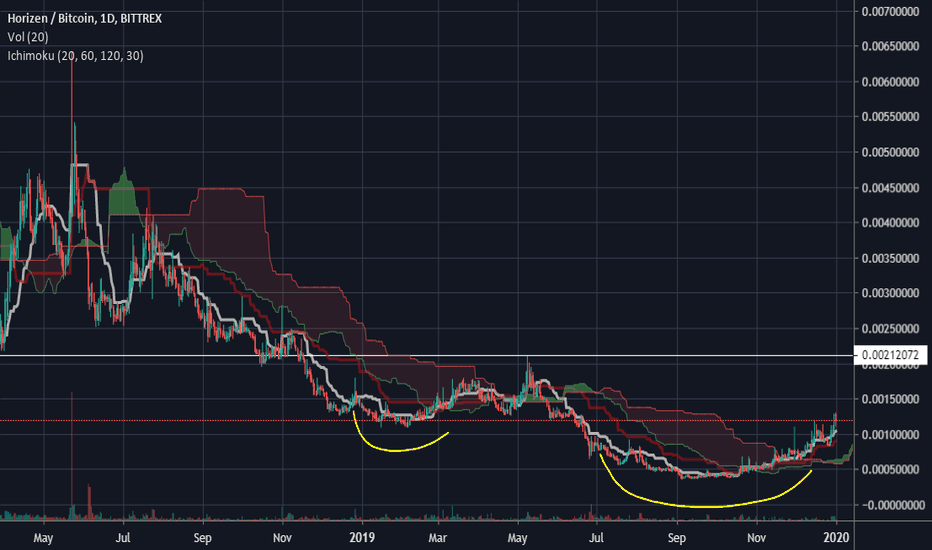Click the 0.00450000 price axis label
932x550 pixels.
coord(890,188)
